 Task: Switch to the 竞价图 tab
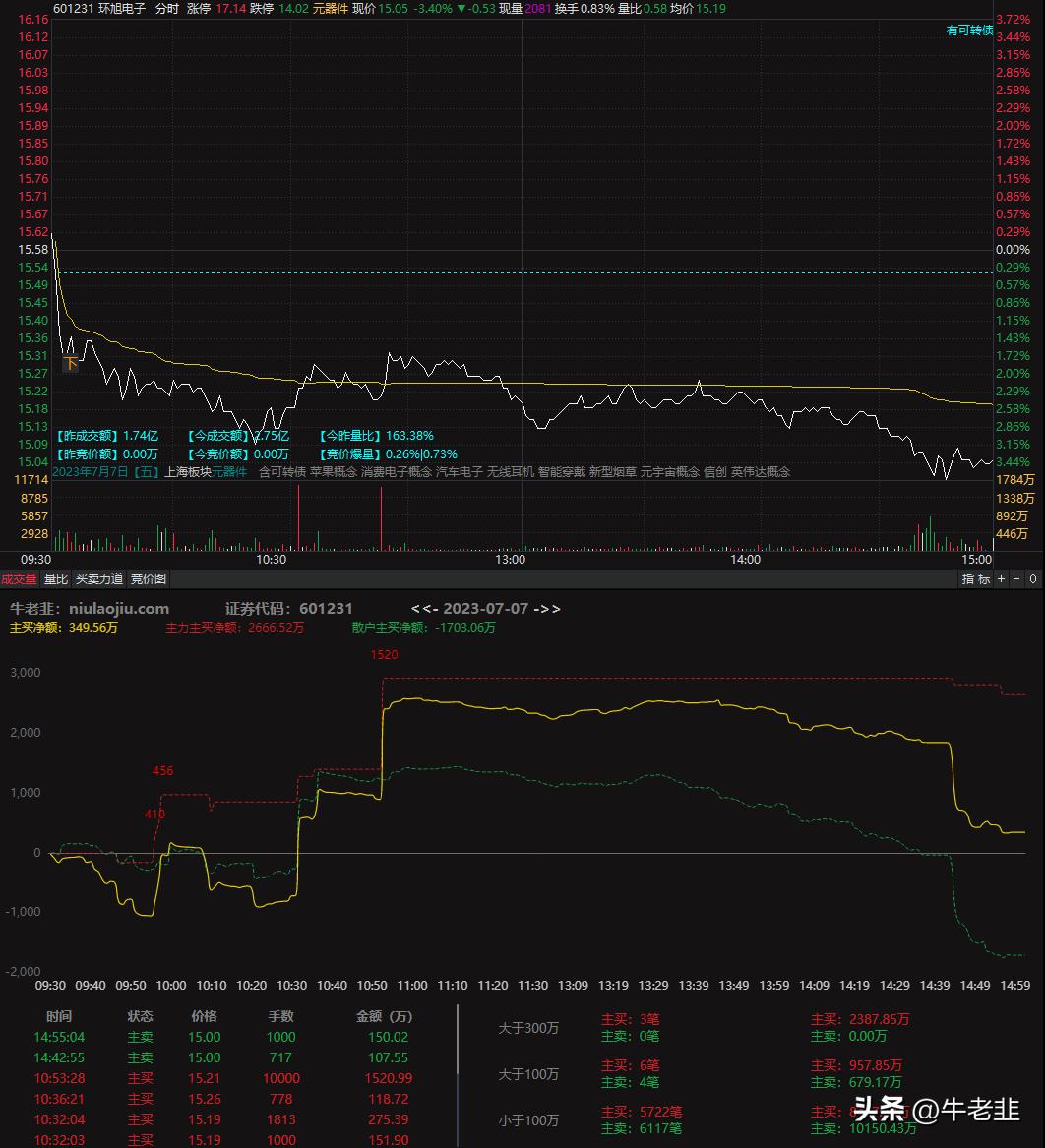(147, 578)
